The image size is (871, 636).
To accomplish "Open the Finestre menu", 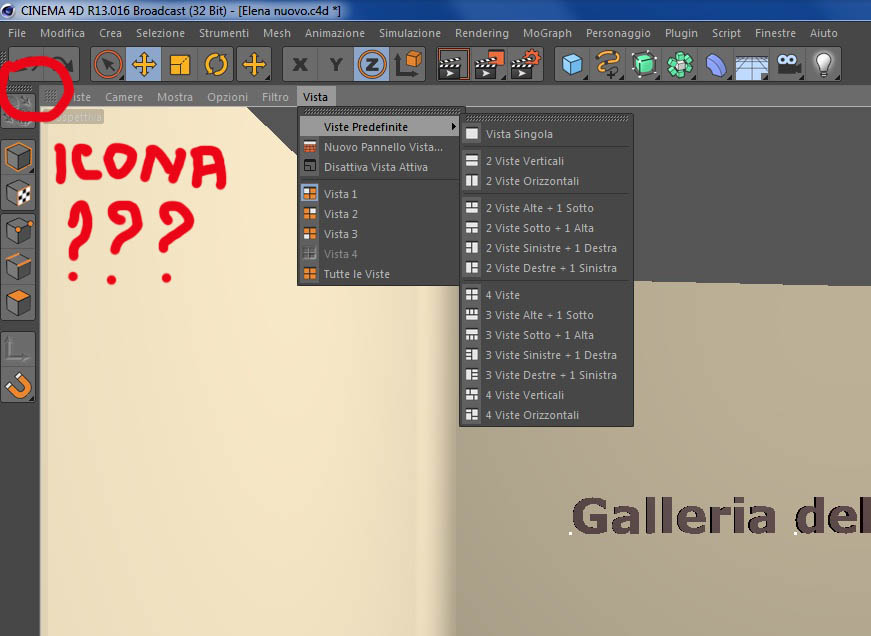I will pos(775,33).
